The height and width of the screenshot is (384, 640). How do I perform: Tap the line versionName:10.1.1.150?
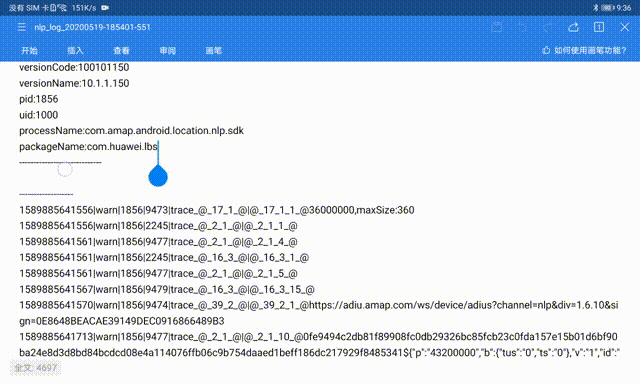pos(74,83)
